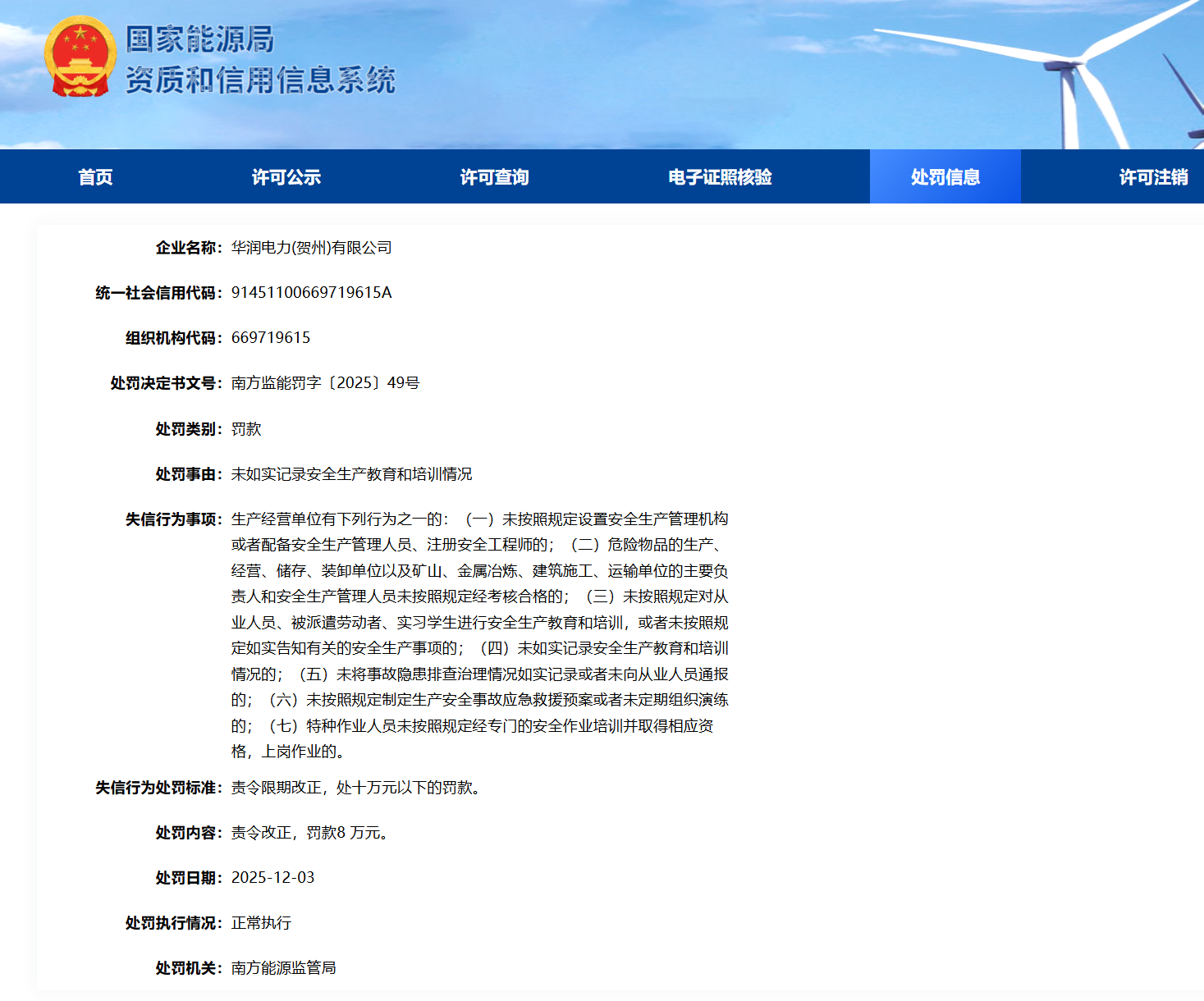Click the credit code 91451100669719615A
This screenshot has height=1001, width=1204.
click(x=311, y=293)
